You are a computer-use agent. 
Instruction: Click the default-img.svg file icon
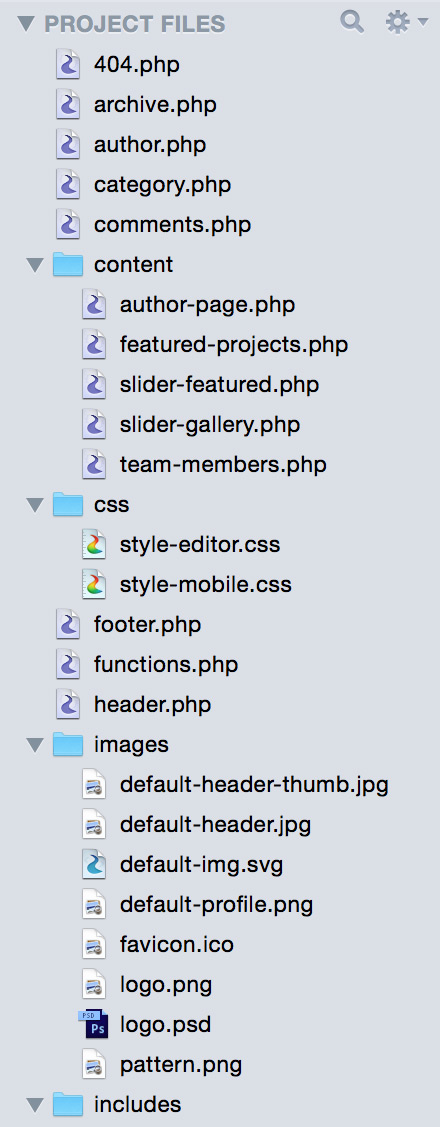point(94,864)
